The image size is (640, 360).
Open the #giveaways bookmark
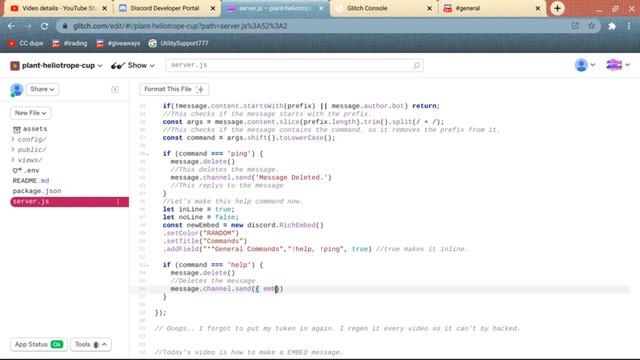coord(118,43)
